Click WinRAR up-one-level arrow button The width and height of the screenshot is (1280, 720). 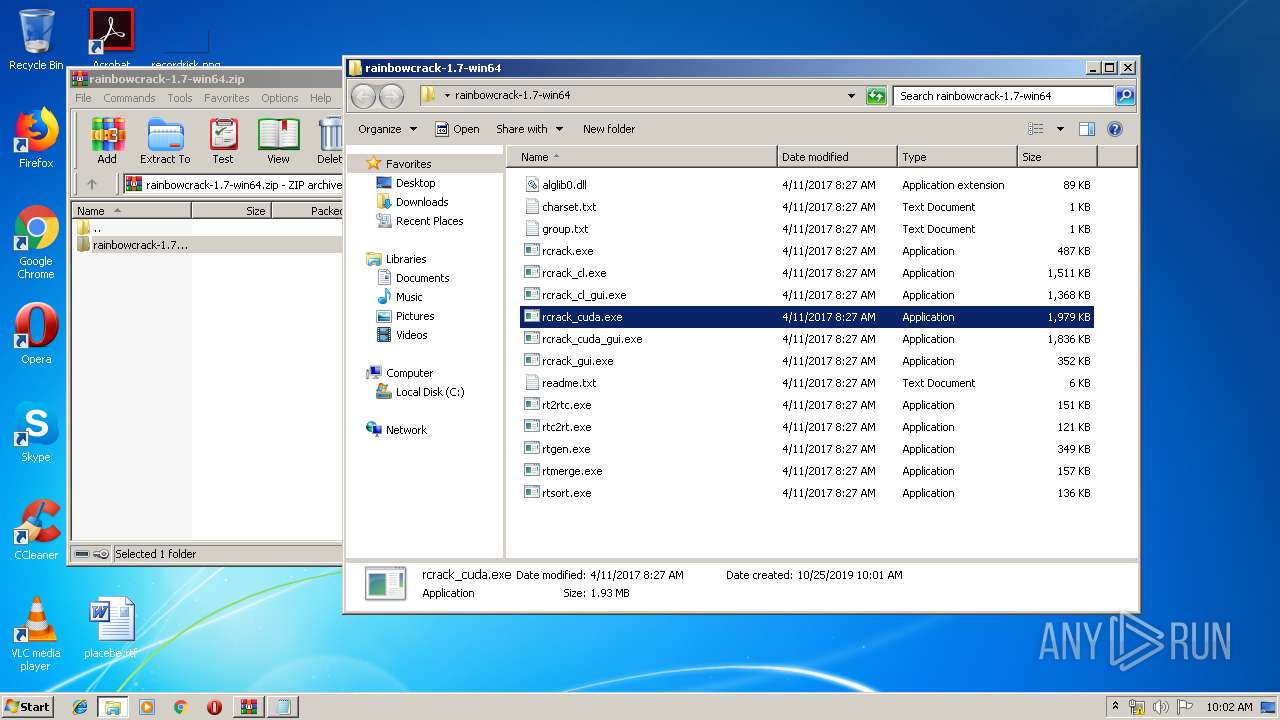pyautogui.click(x=92, y=184)
